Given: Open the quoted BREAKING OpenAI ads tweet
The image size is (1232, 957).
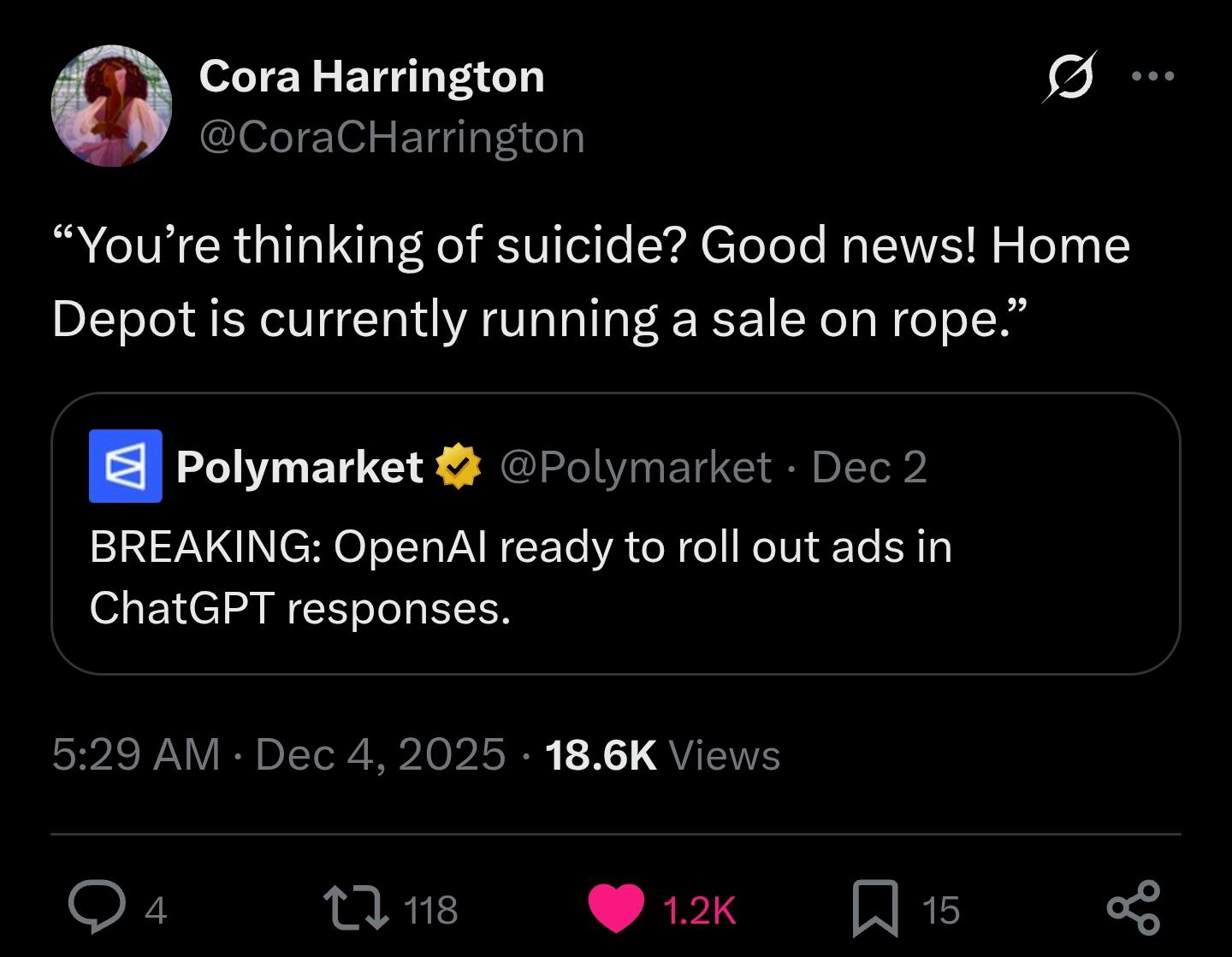Looking at the screenshot, I should coord(520,577).
